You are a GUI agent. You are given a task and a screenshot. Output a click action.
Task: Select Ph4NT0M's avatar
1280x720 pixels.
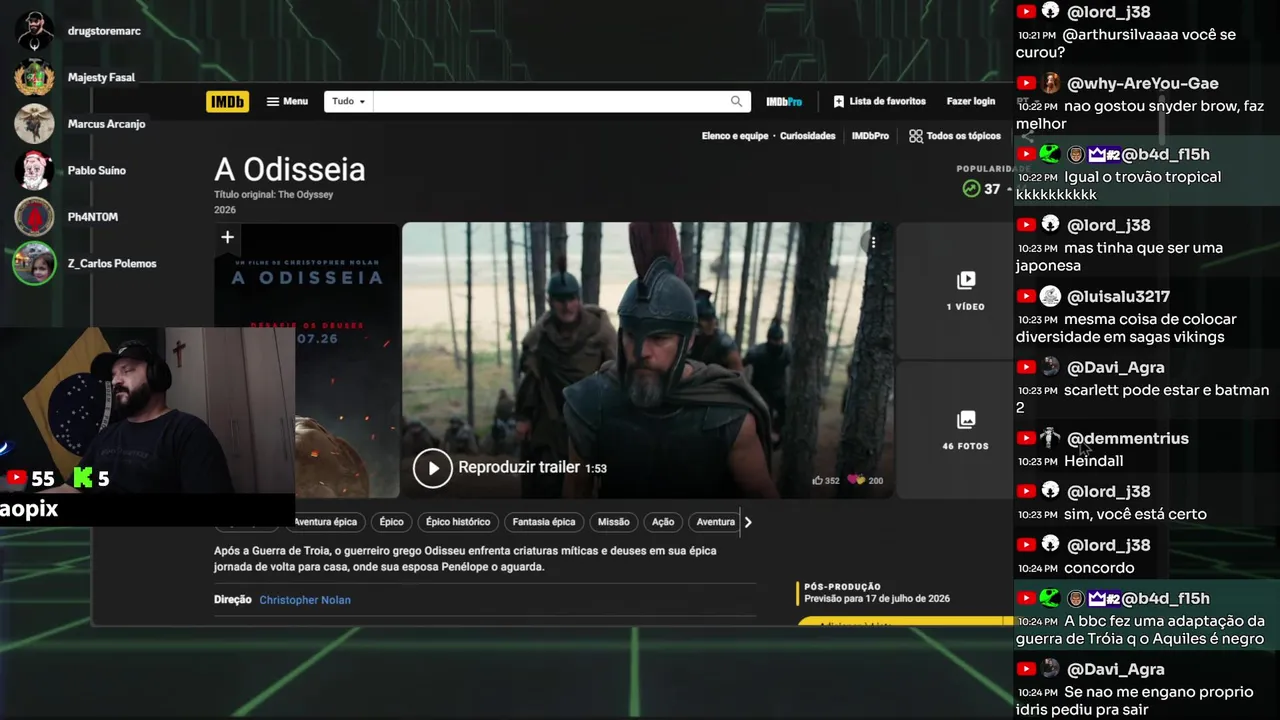(x=34, y=217)
